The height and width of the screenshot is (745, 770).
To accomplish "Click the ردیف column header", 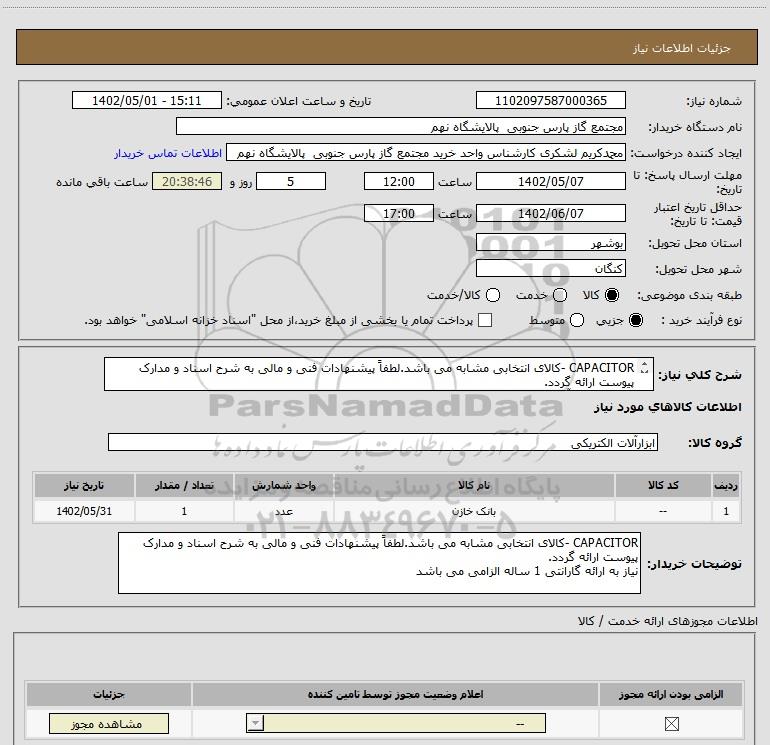I will [726, 485].
